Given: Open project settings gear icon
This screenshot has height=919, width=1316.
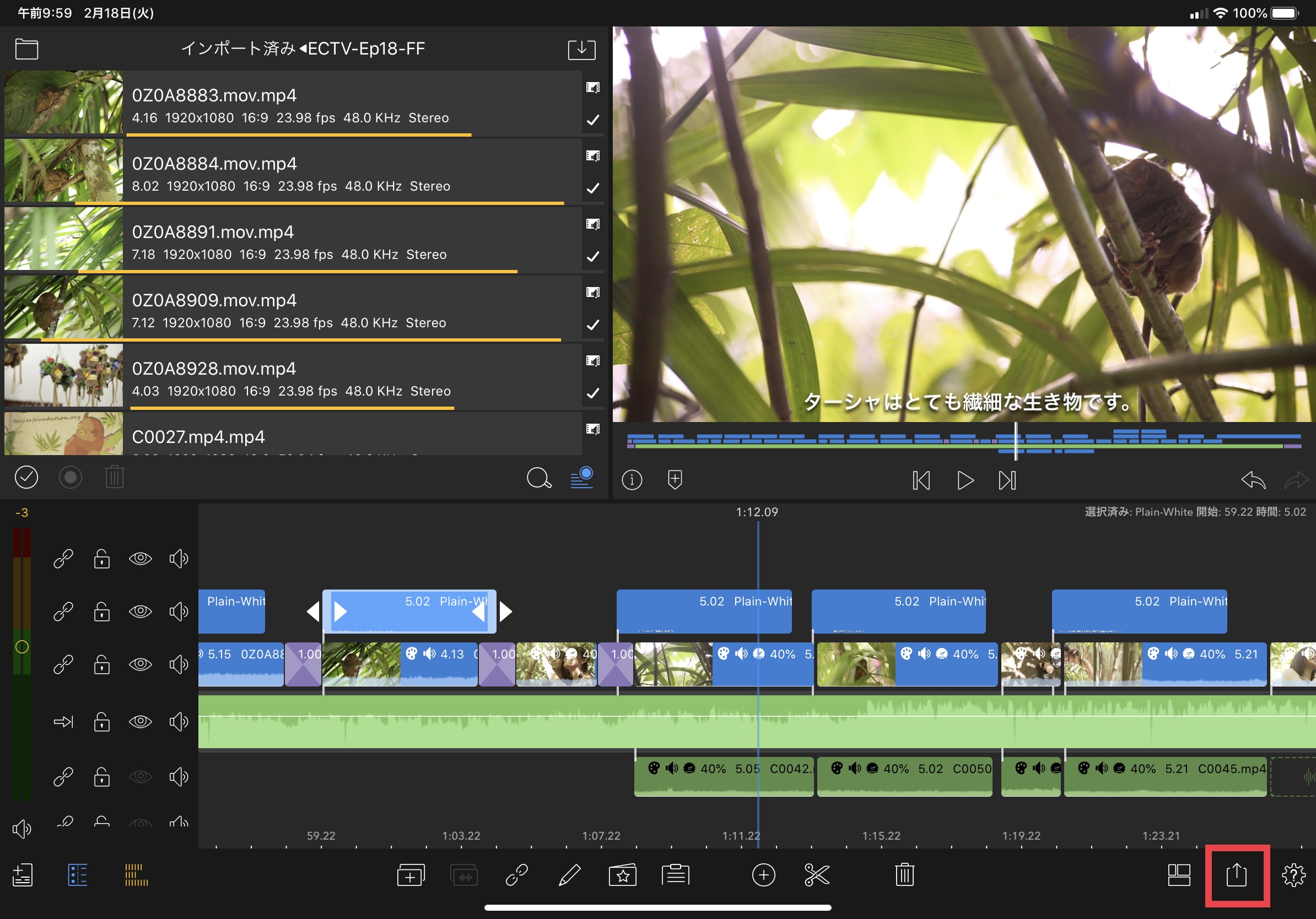Looking at the screenshot, I should 1293,875.
